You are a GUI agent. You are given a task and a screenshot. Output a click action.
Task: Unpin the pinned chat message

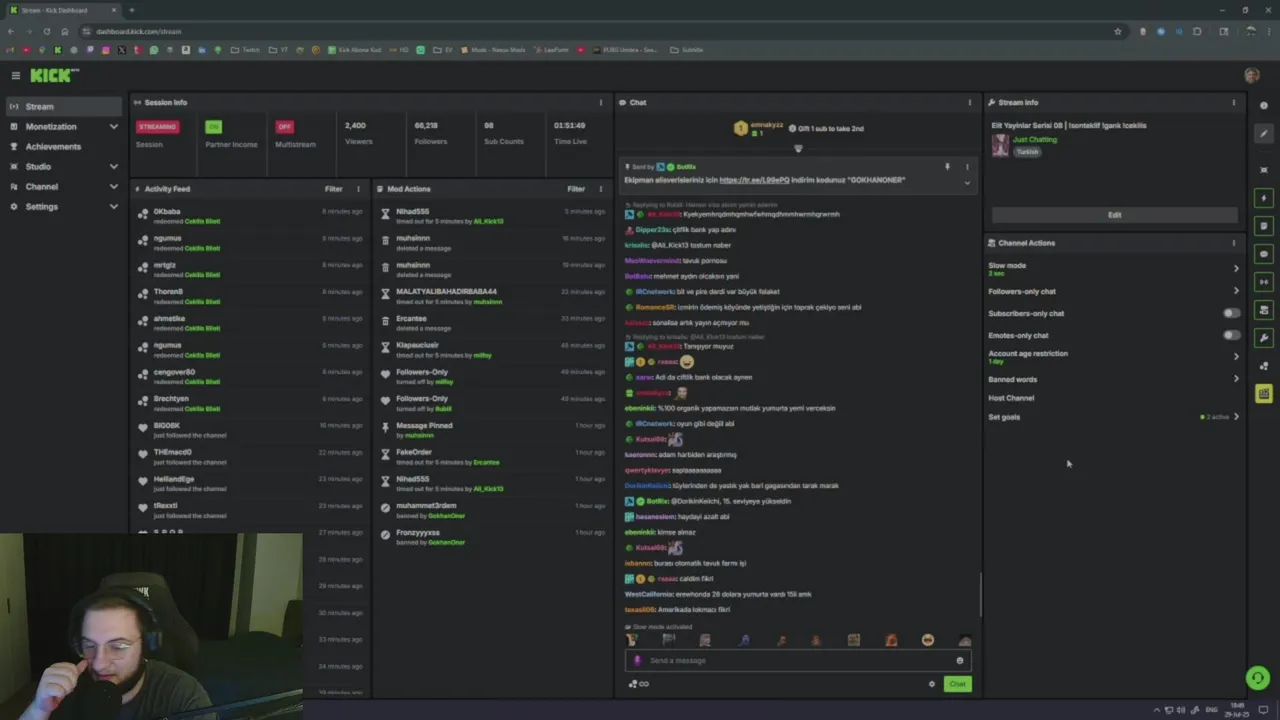click(947, 167)
